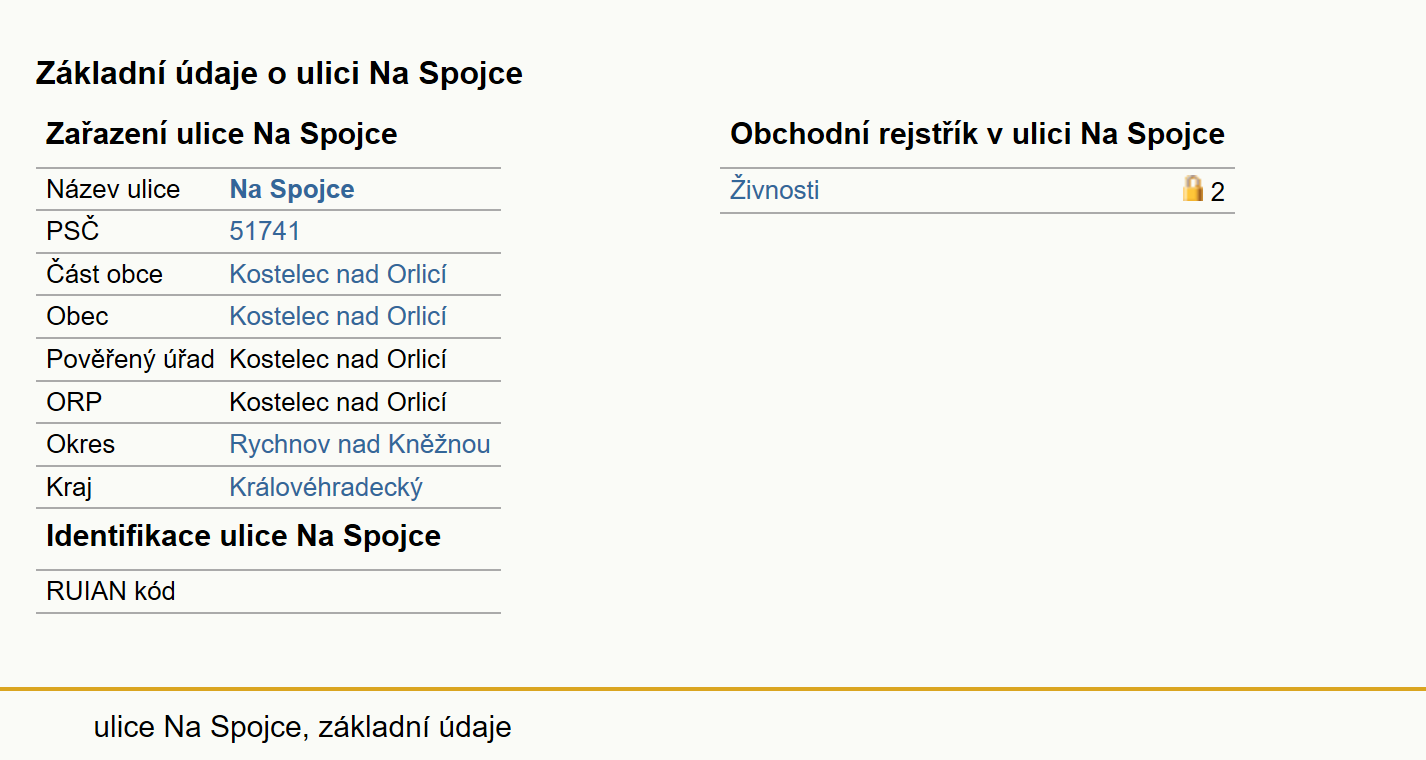This screenshot has width=1426, height=760.
Task: Open the Živnosti link
Action: coord(774,190)
